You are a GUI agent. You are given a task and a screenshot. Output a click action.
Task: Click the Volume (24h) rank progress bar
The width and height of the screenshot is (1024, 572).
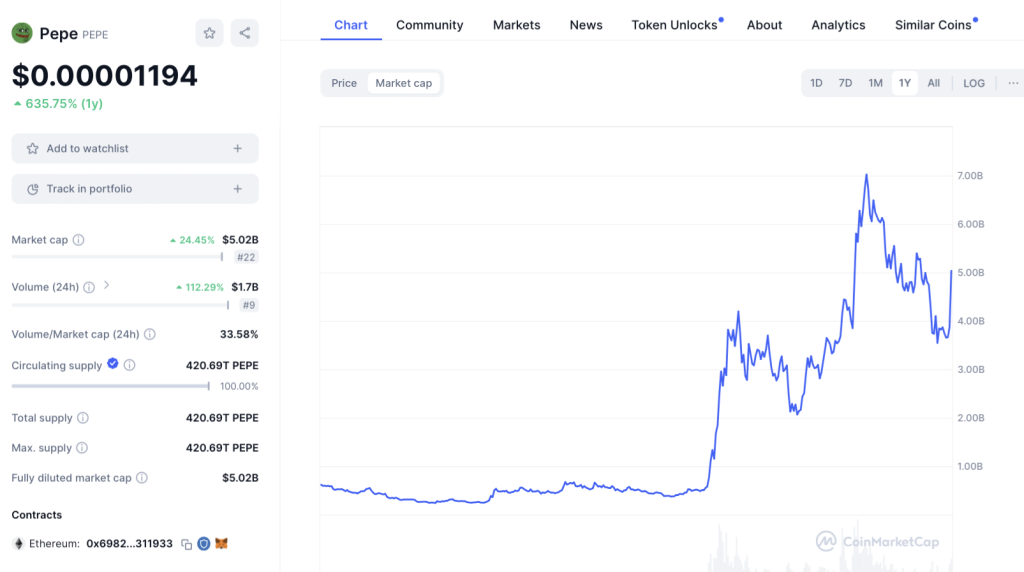pos(120,305)
